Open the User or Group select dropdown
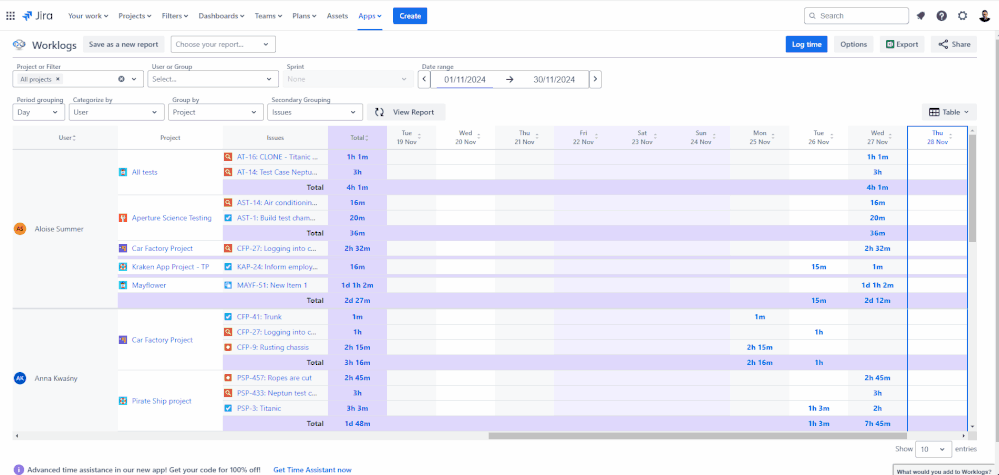Viewport: 999px width, 475px height. pyautogui.click(x=213, y=79)
